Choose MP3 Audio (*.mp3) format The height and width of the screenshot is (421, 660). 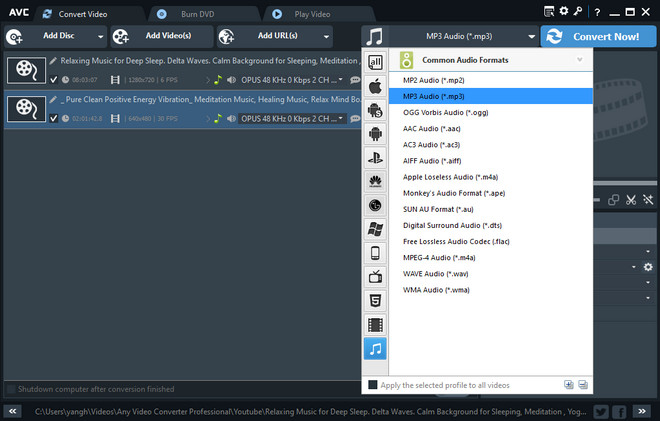tap(490, 96)
